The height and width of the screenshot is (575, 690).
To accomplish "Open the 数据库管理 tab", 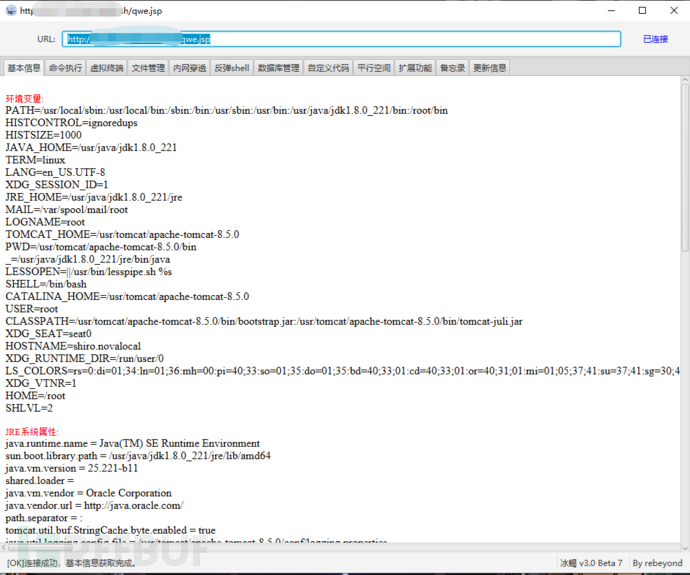I will [278, 68].
